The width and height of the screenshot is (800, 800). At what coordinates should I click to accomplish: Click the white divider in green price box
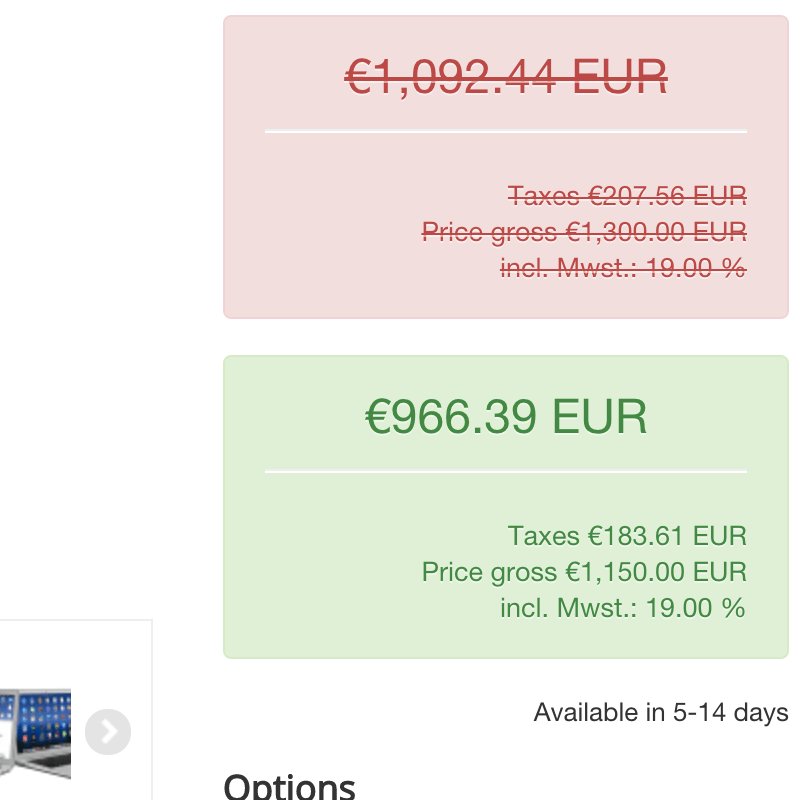tap(506, 472)
